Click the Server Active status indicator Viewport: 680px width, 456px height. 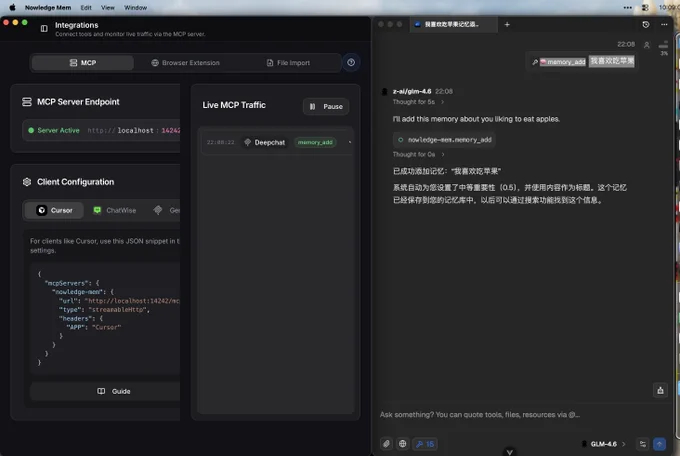(x=54, y=130)
